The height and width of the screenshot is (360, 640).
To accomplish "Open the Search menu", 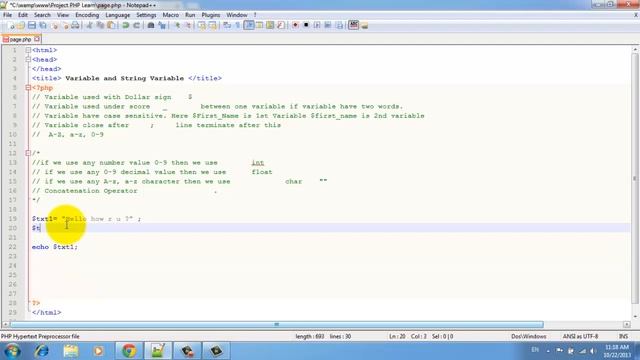I will (42, 15).
